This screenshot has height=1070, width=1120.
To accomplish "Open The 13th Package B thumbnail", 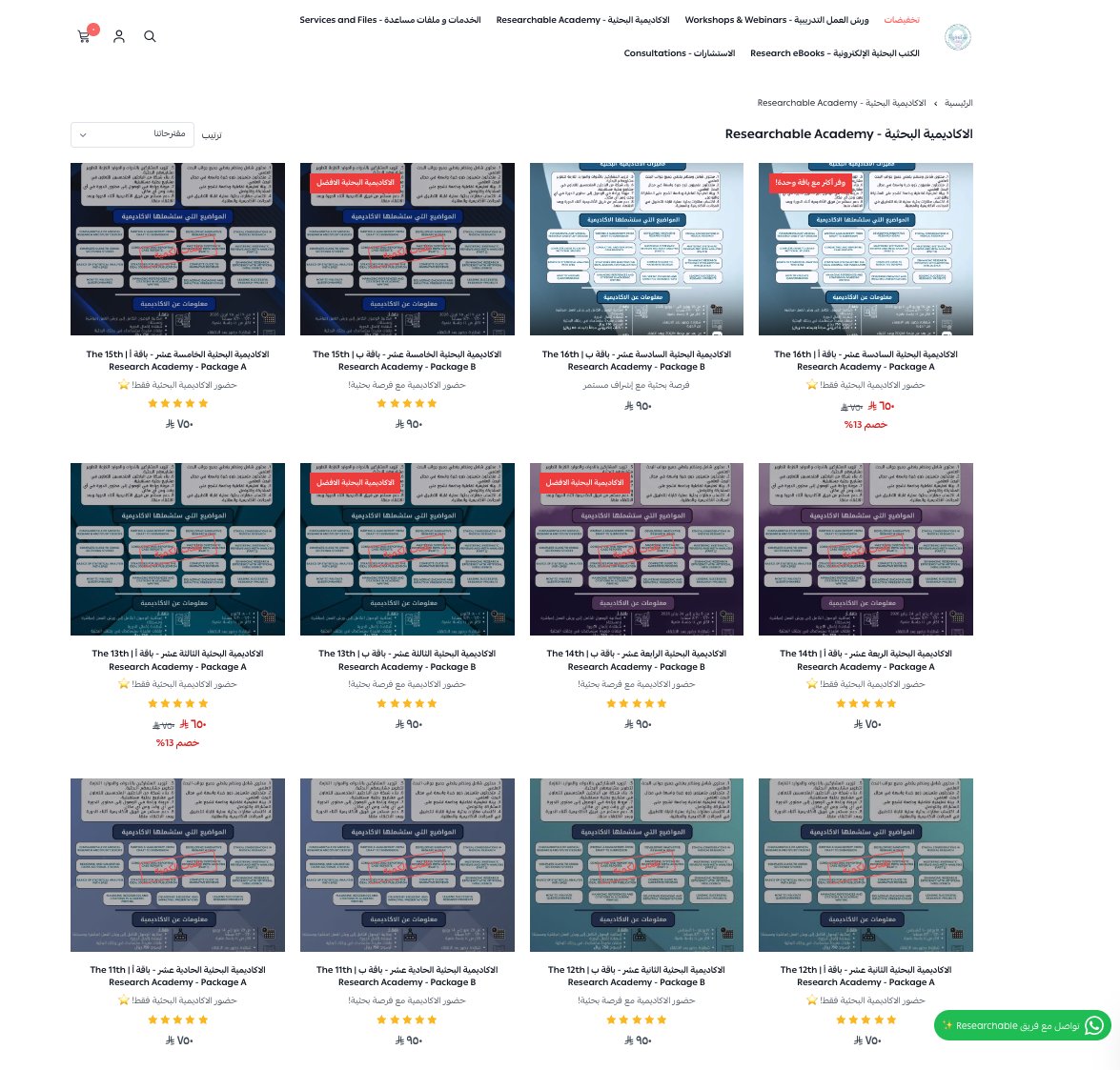I will pyautogui.click(x=407, y=549).
